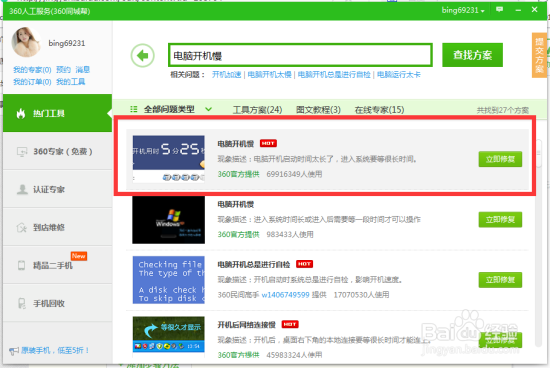Click the boot time 5分25 thumbnail

(169, 159)
